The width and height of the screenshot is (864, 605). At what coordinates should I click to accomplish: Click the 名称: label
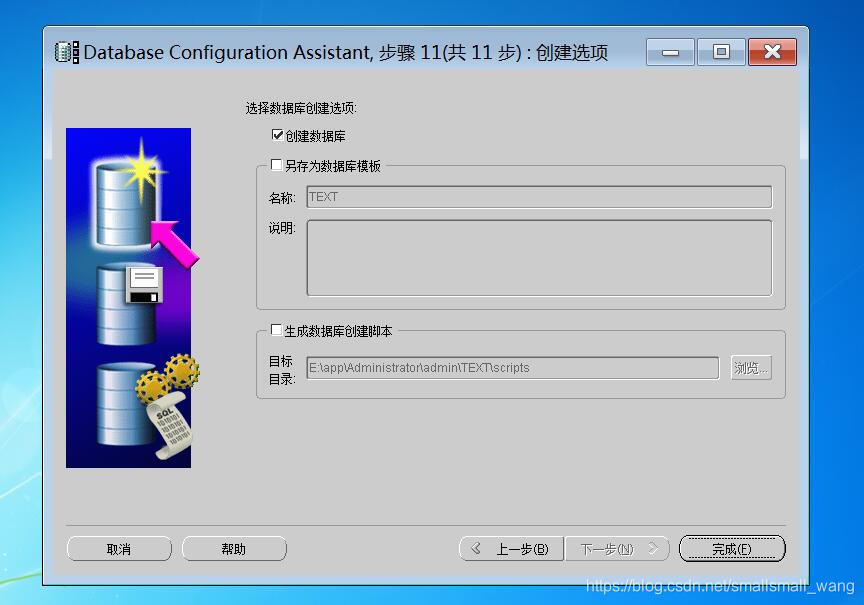[x=282, y=198]
